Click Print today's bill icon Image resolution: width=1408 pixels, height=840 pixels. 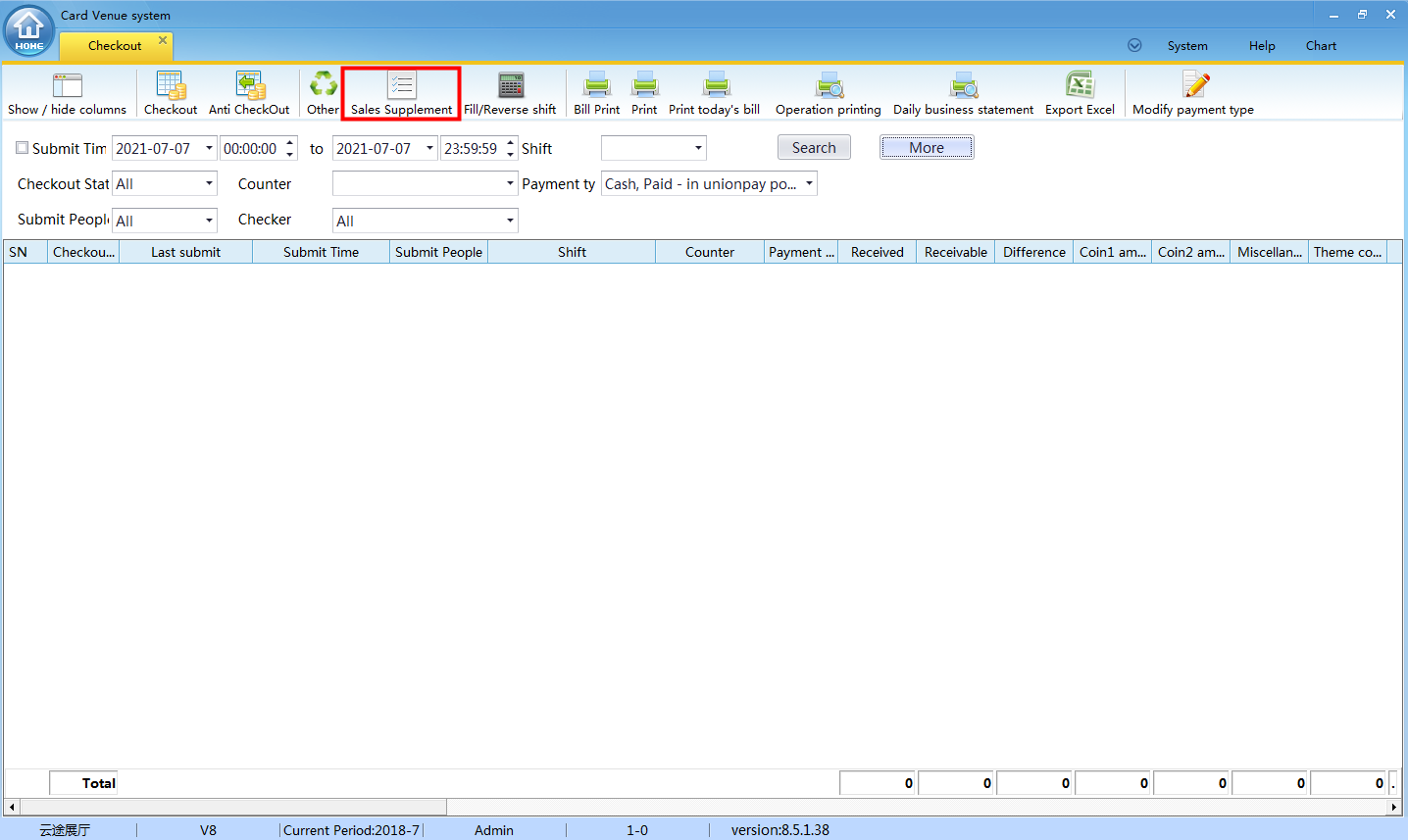[714, 93]
